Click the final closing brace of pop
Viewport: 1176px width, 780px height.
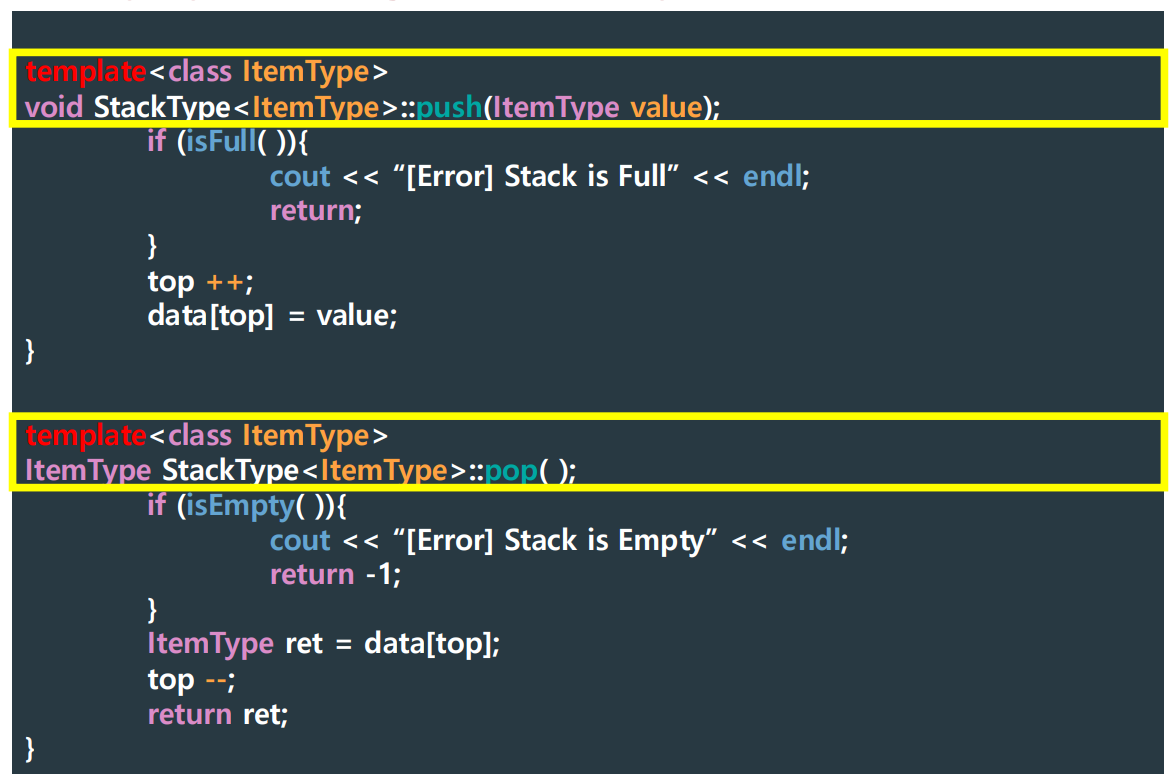tap(30, 748)
